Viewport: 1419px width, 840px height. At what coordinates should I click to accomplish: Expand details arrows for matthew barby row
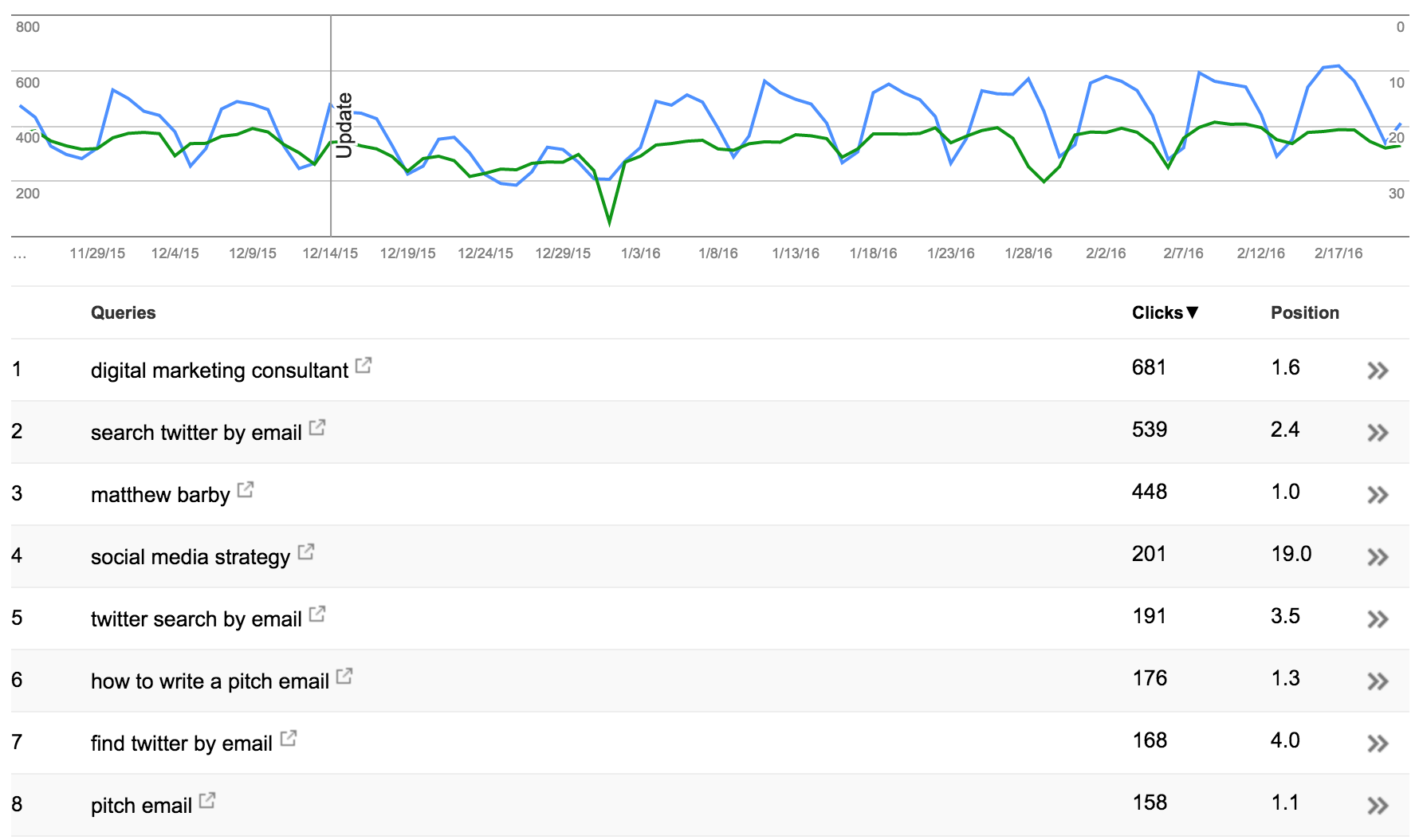pos(1378,495)
